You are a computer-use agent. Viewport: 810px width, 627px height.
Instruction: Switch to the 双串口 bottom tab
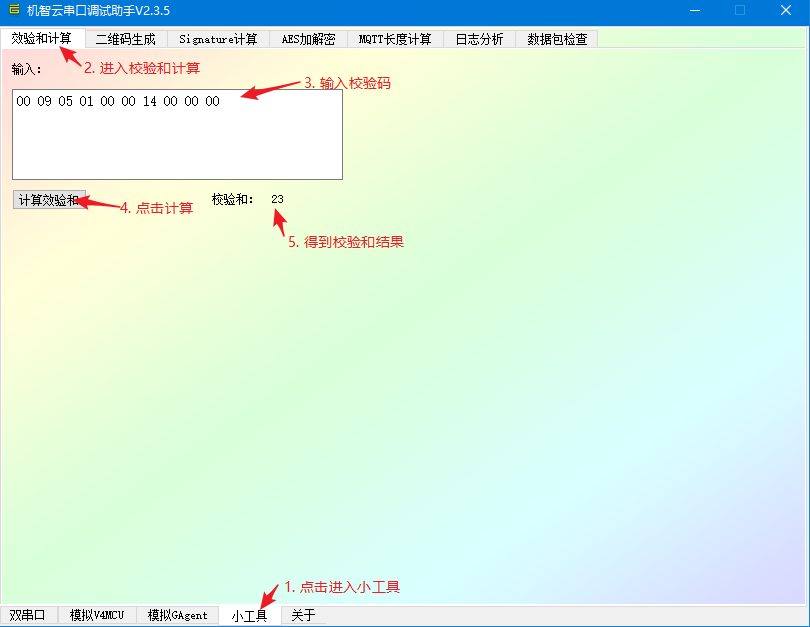click(x=28, y=615)
